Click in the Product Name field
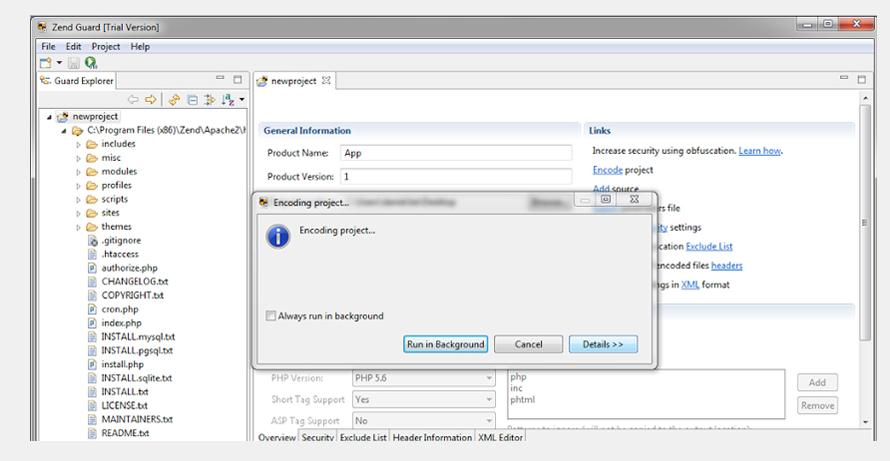Image resolution: width=890 pixels, height=461 pixels. coord(456,153)
